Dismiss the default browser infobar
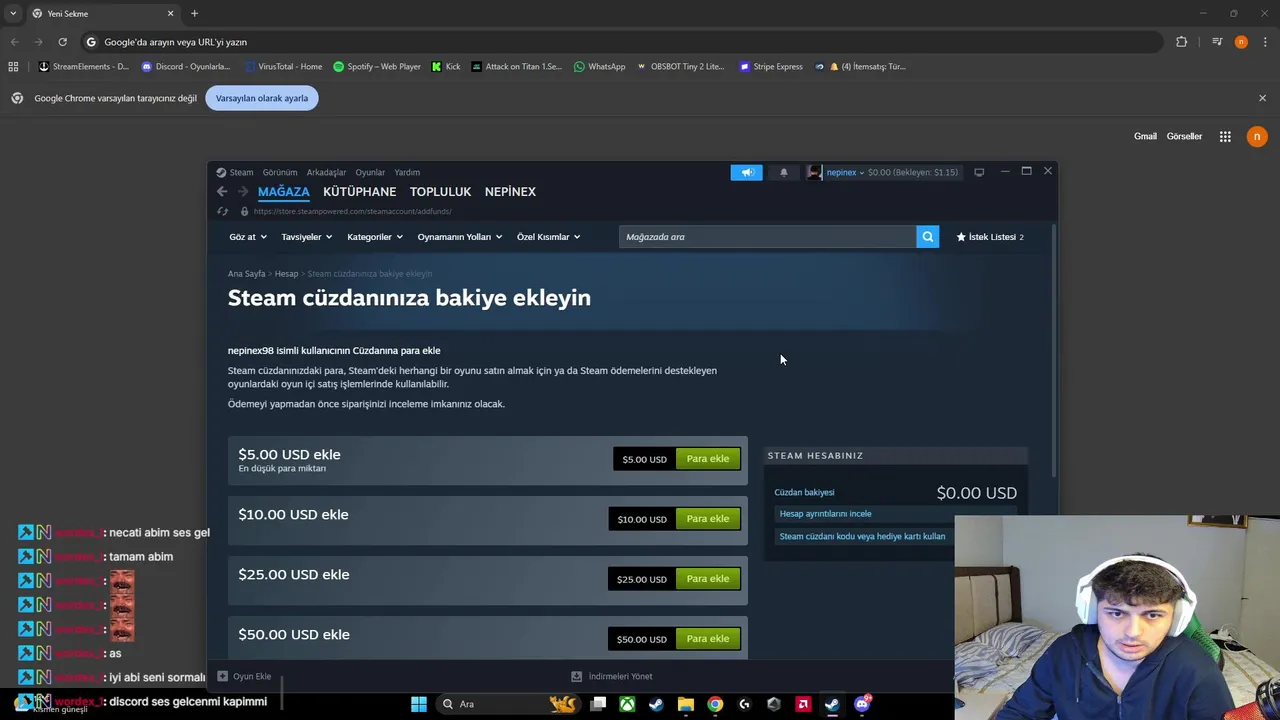 tap(1262, 98)
